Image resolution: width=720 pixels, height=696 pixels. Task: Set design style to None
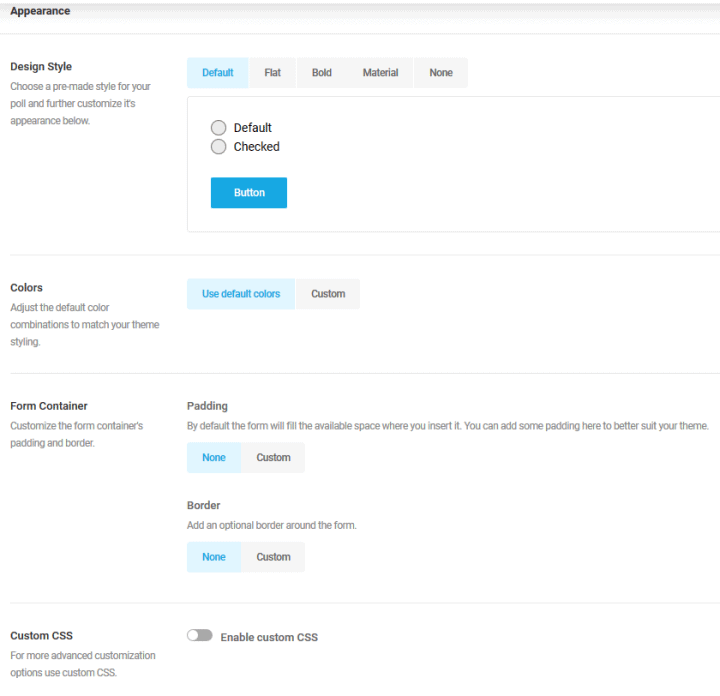(x=441, y=73)
